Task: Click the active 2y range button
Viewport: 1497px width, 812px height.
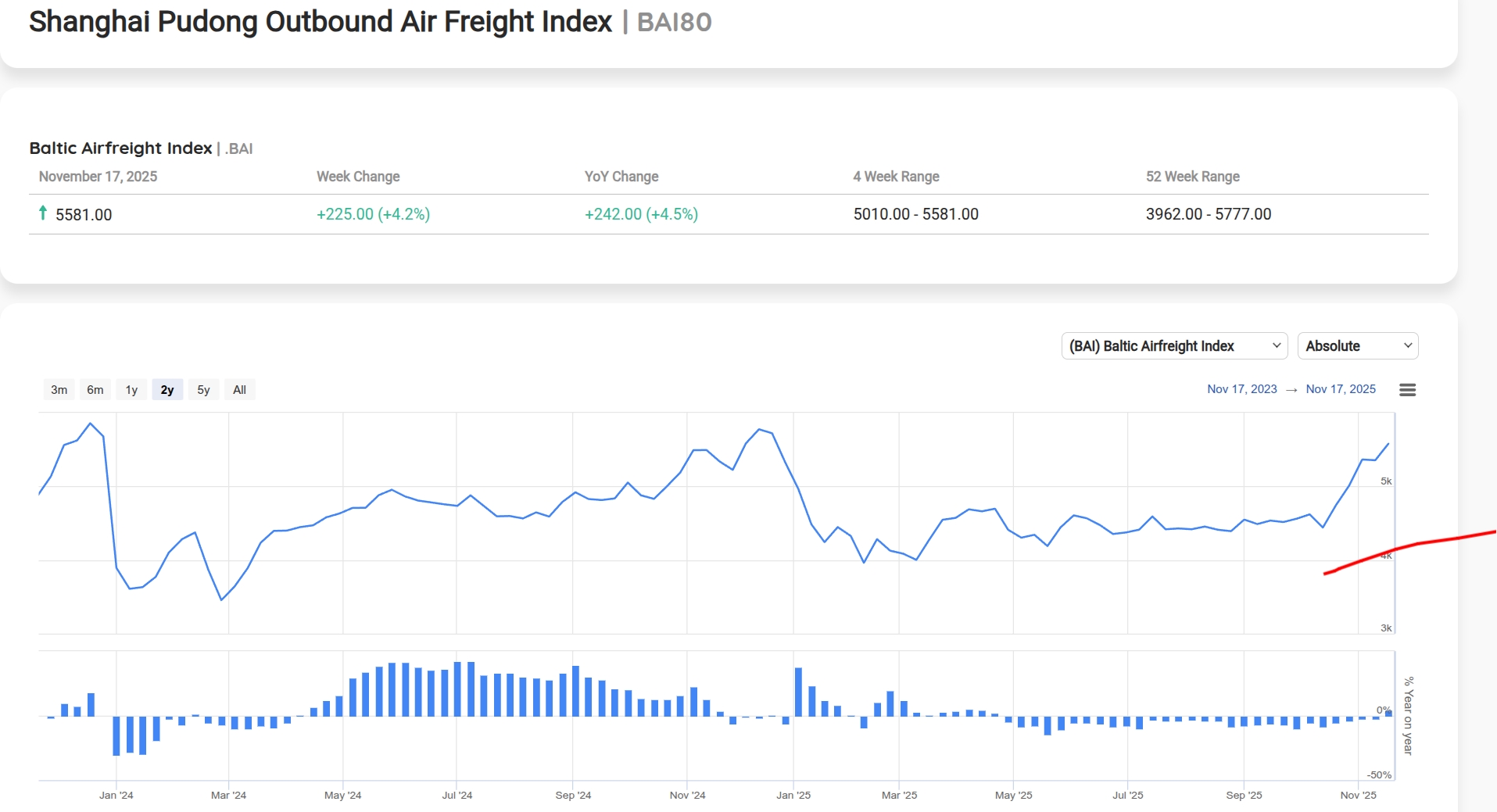Action: [167, 390]
